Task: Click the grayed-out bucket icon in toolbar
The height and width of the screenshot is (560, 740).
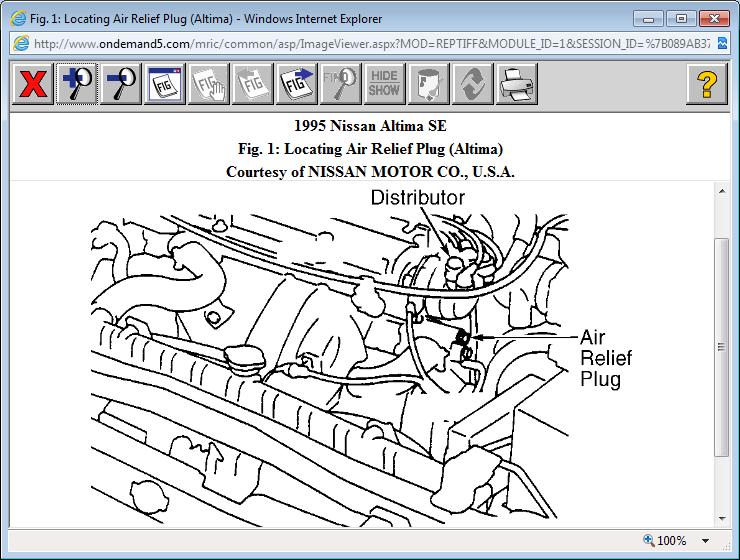Action: click(x=428, y=84)
